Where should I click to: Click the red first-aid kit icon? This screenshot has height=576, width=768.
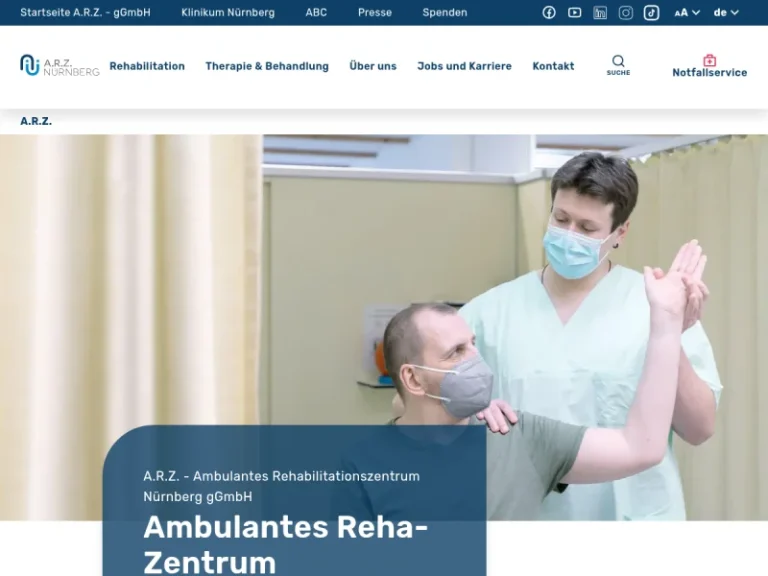709,60
